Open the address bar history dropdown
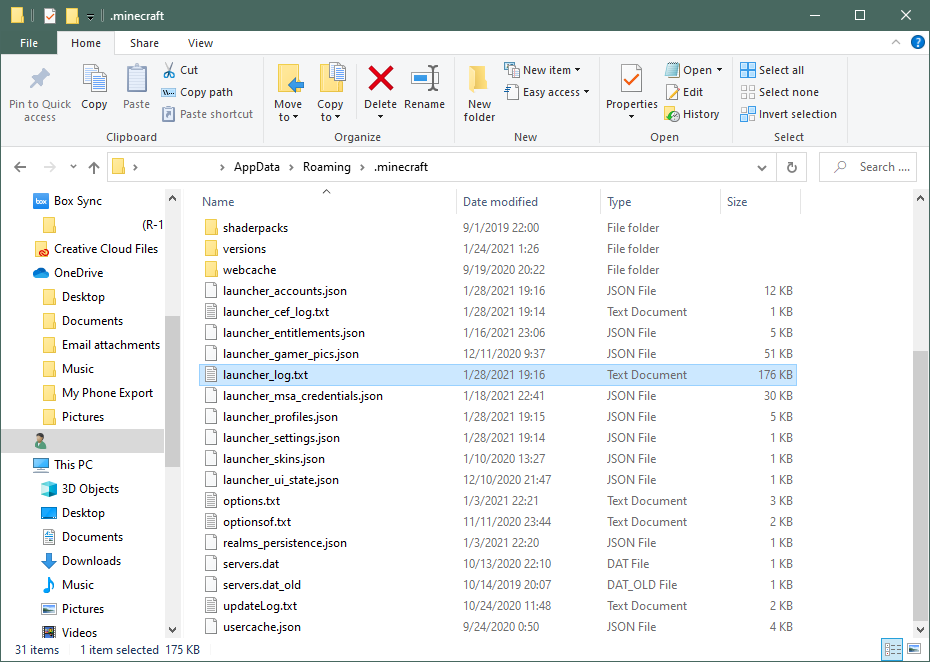This screenshot has width=930, height=662. pyautogui.click(x=762, y=167)
